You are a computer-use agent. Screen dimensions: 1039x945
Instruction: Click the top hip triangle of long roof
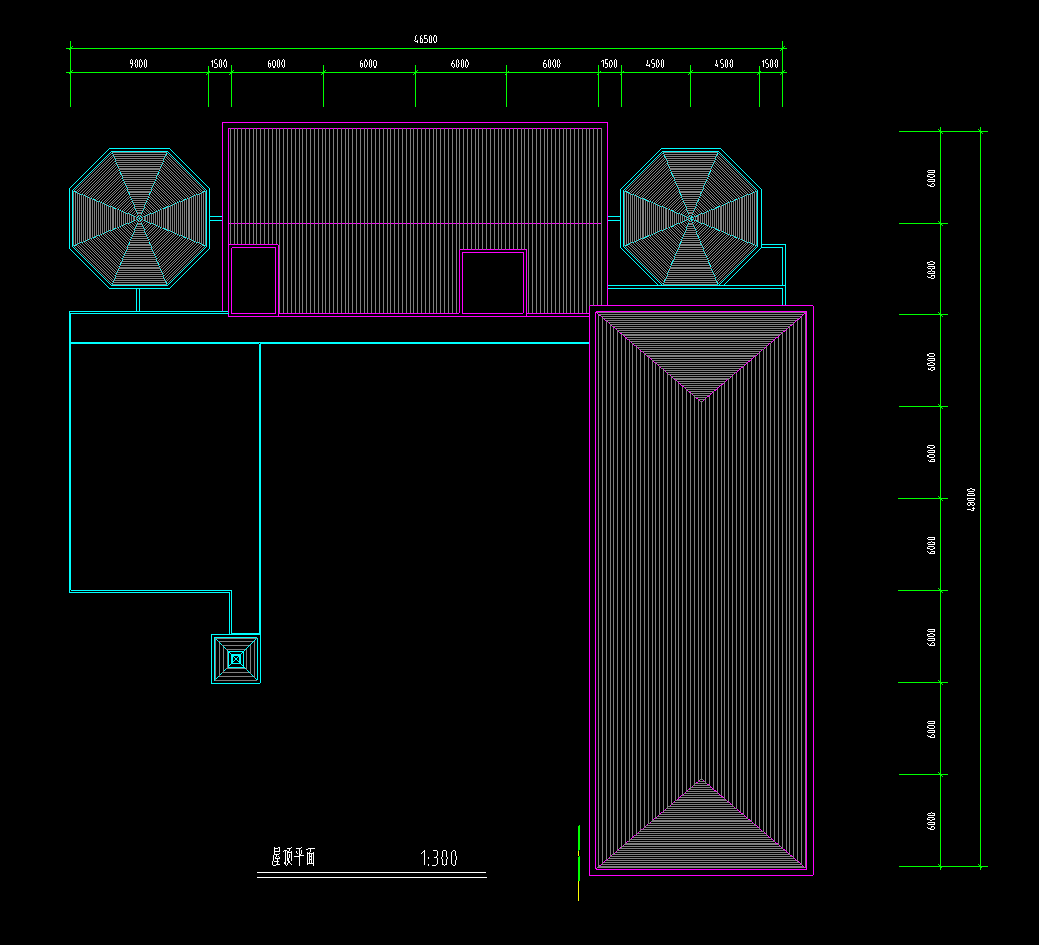pyautogui.click(x=702, y=350)
